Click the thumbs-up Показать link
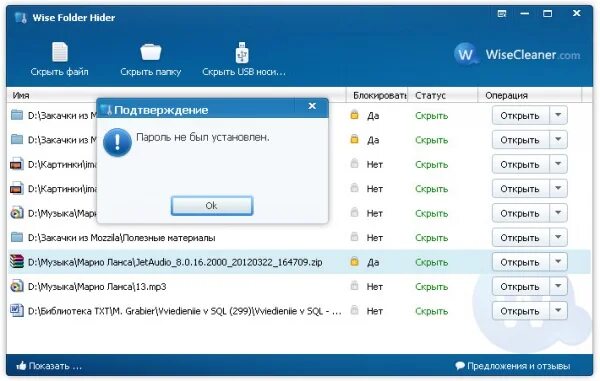Image resolution: width=600 pixels, height=381 pixels. 49,366
